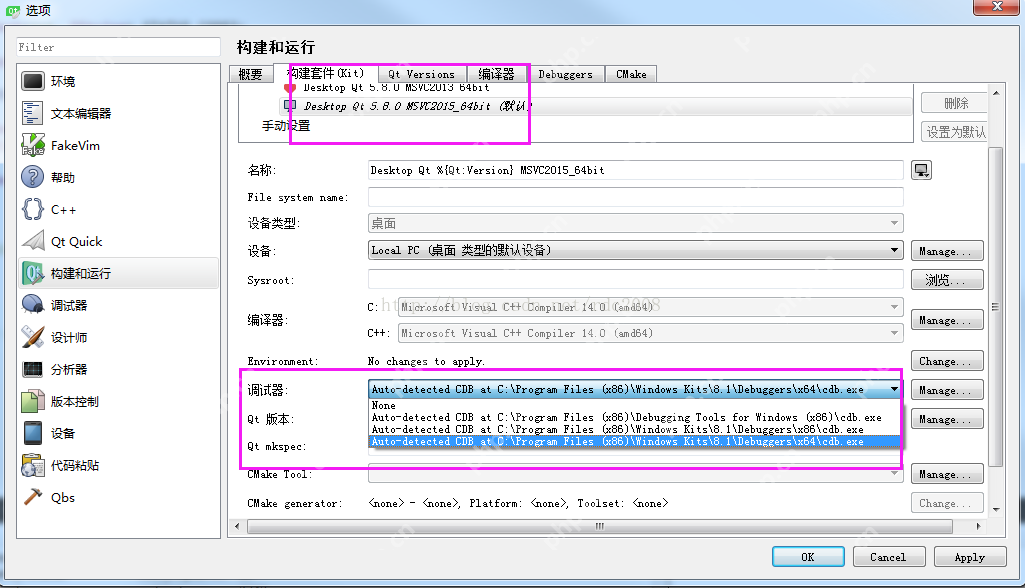Image resolution: width=1025 pixels, height=588 pixels.
Task: Click the scroll-up arrow of the kit panel
Action: pyautogui.click(x=996, y=93)
